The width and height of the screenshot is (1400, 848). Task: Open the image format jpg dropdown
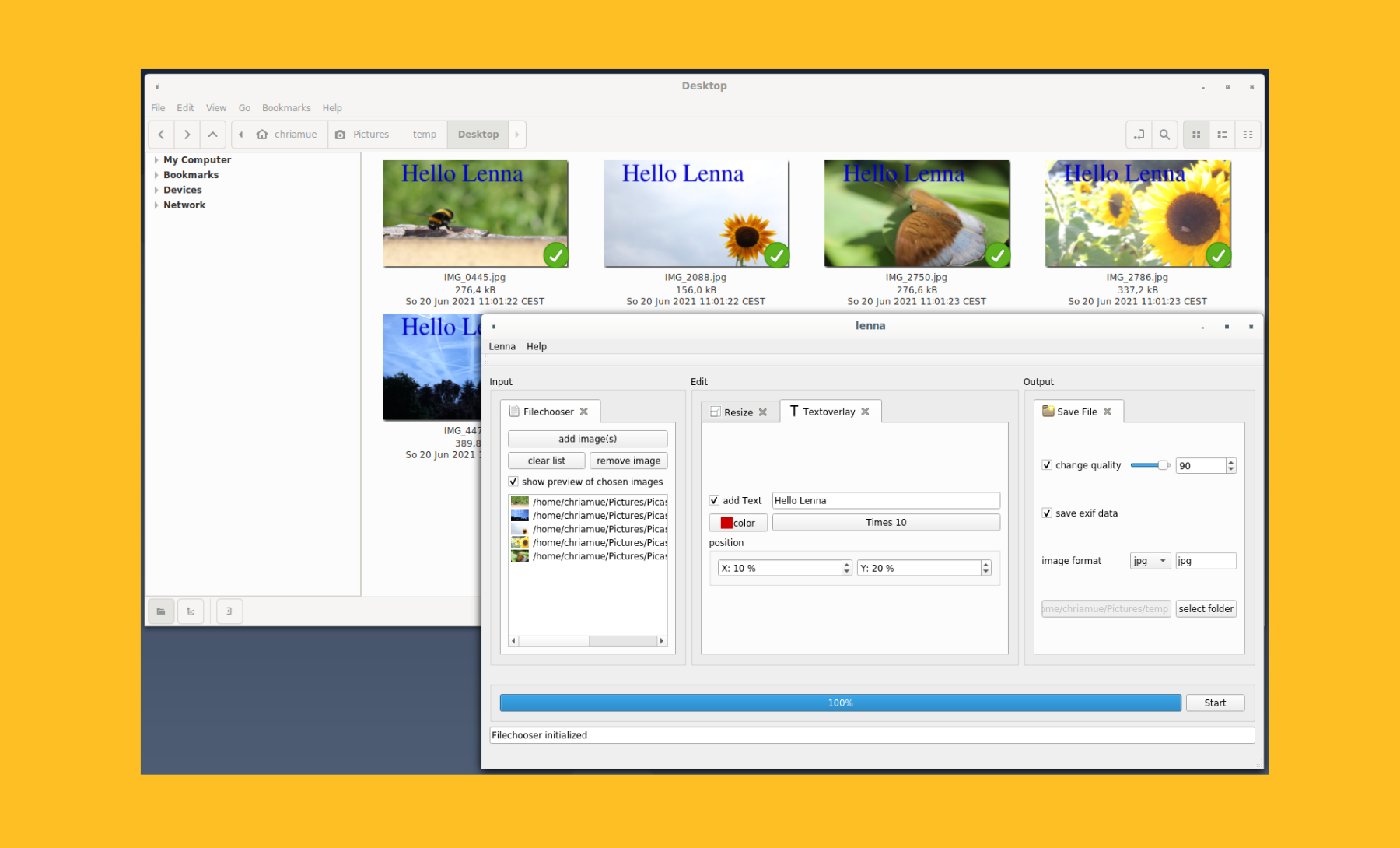[x=1150, y=561]
